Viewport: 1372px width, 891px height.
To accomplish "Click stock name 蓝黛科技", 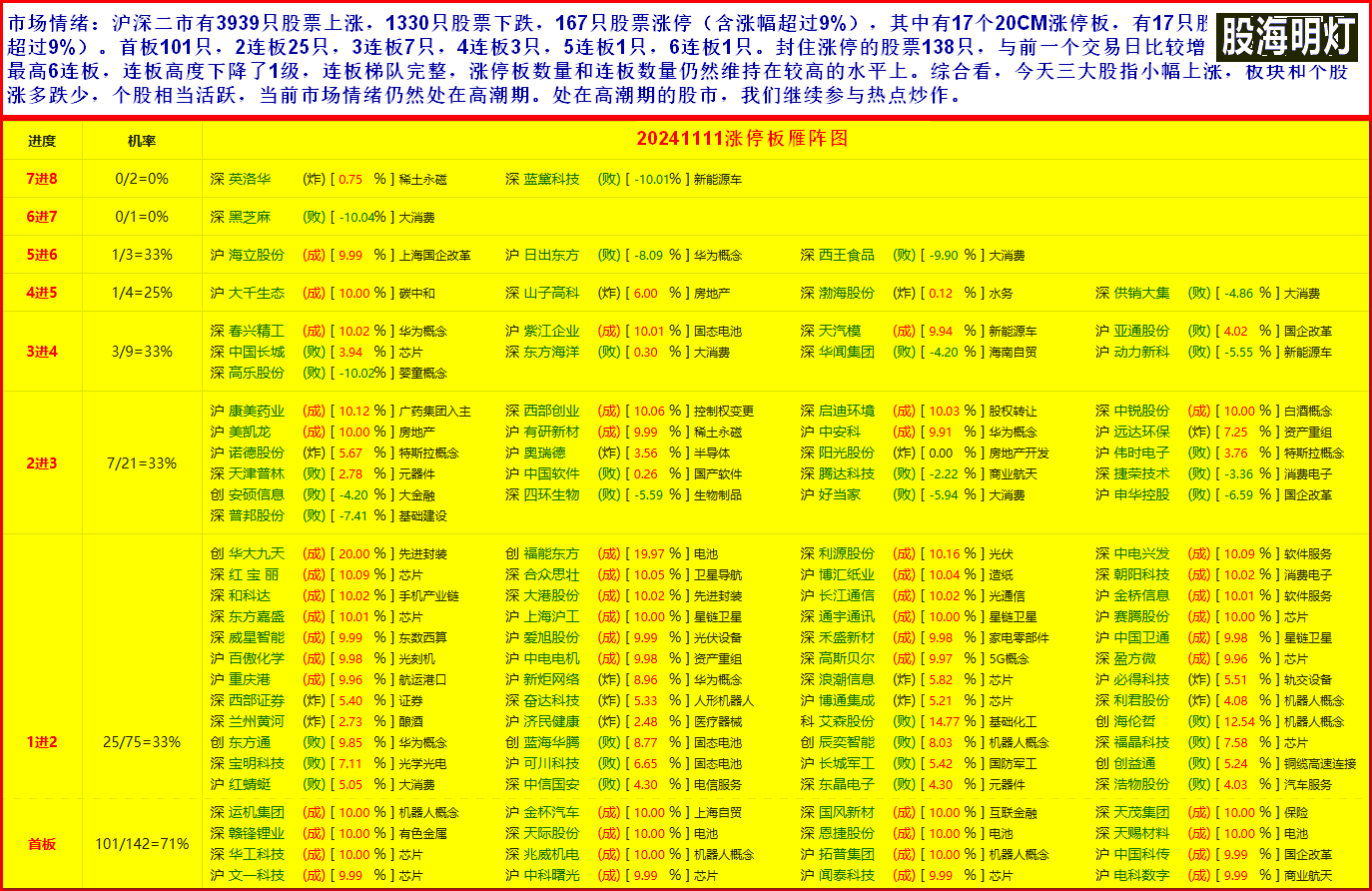I will tap(551, 179).
